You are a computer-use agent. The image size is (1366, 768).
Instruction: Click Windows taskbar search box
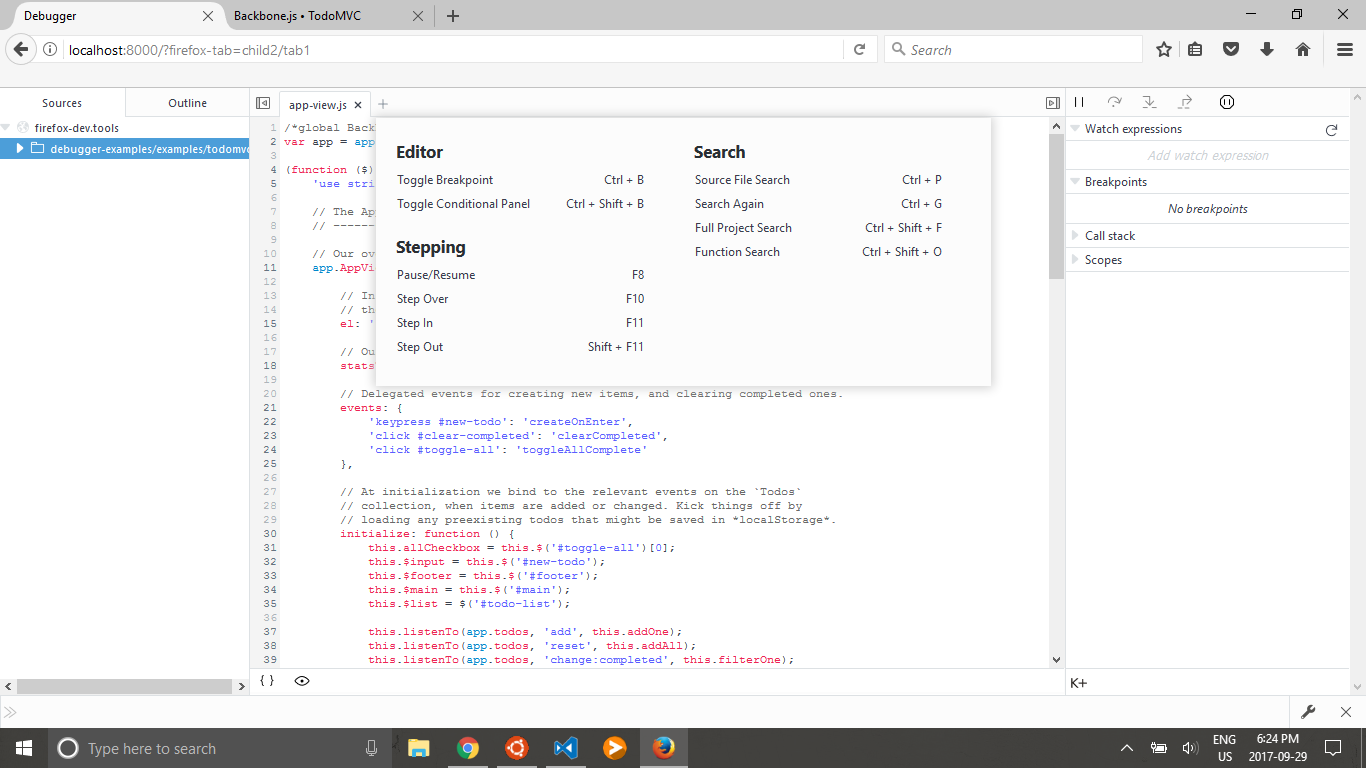pyautogui.click(x=218, y=748)
